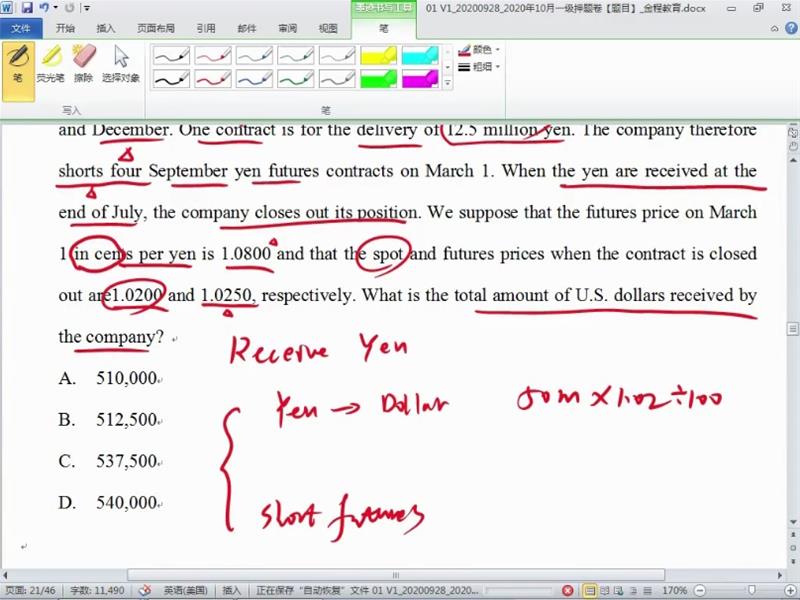Image resolution: width=800 pixels, height=600 pixels.
Task: Switch to Full Screen Reading view
Action: click(605, 590)
